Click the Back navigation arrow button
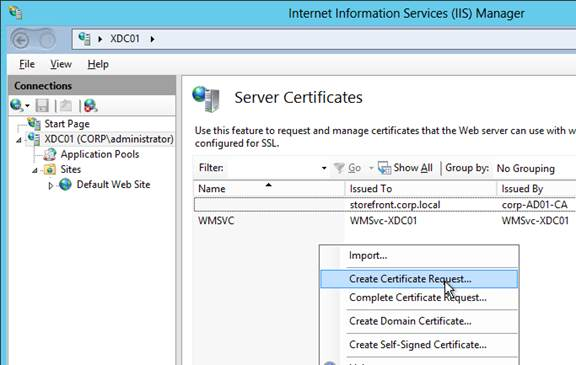Screen dimensions: 576x365 click(x=21, y=40)
